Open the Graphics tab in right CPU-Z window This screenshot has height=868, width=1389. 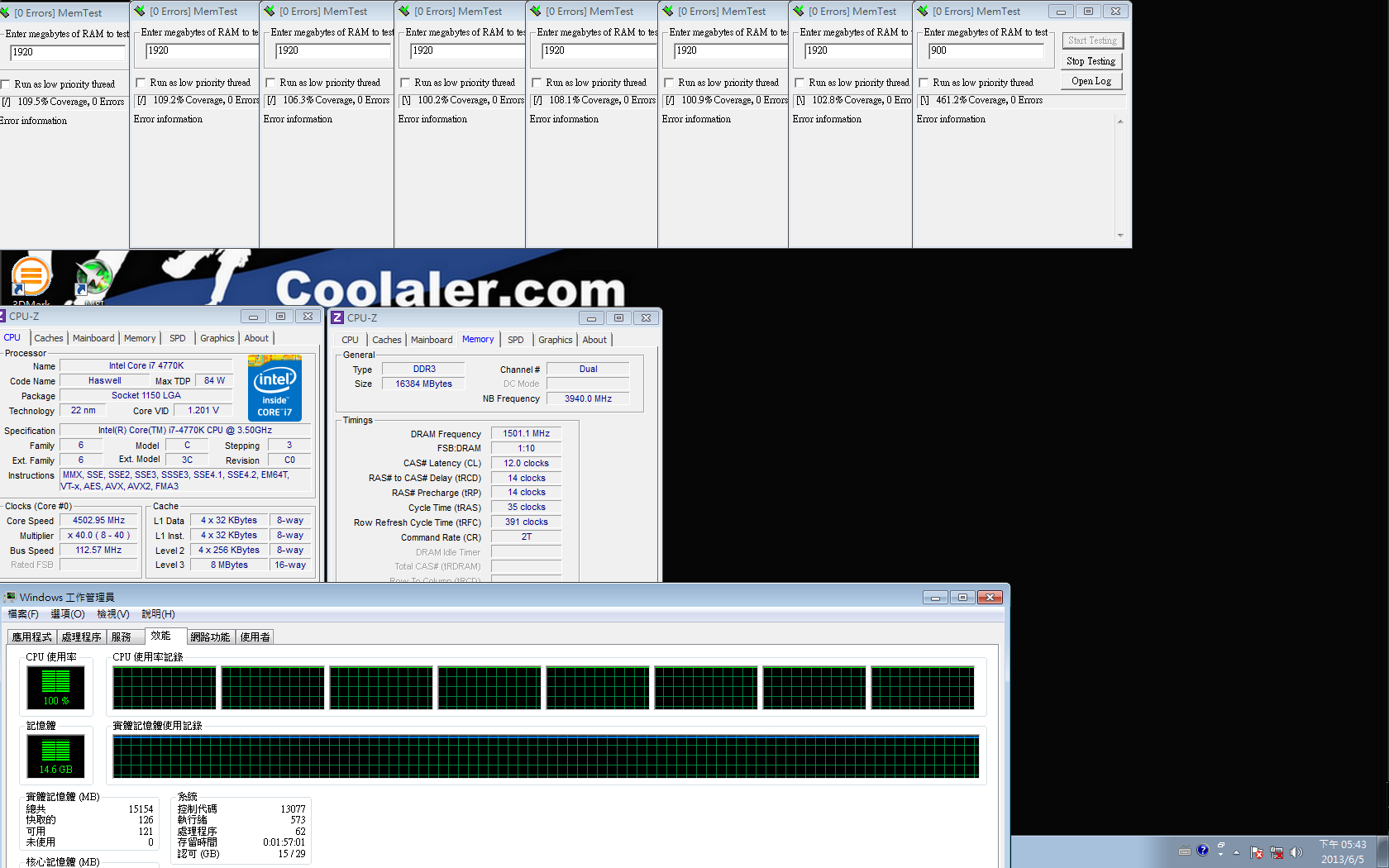[x=556, y=340]
